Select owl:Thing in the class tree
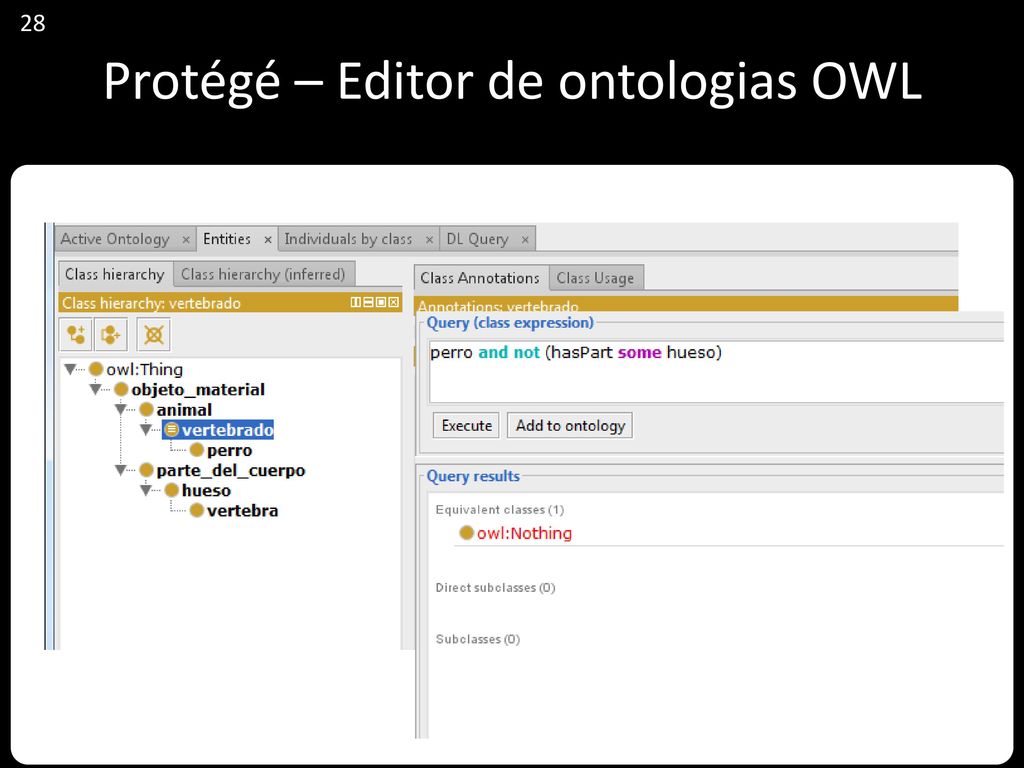This screenshot has height=768, width=1024. click(x=144, y=370)
